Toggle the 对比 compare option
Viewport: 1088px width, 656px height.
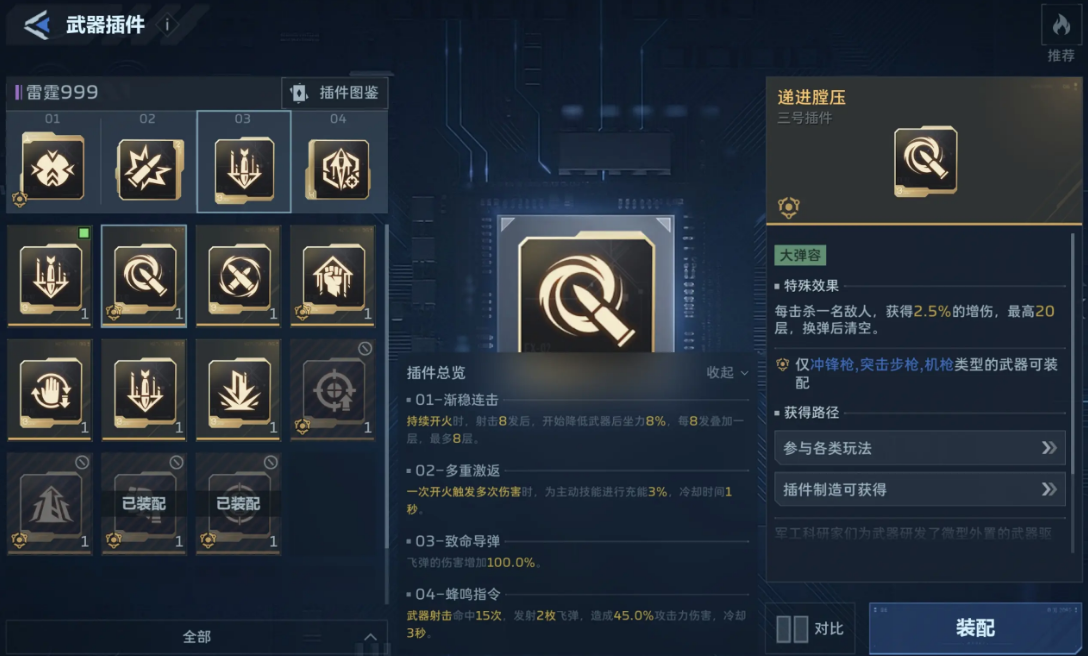click(x=810, y=629)
